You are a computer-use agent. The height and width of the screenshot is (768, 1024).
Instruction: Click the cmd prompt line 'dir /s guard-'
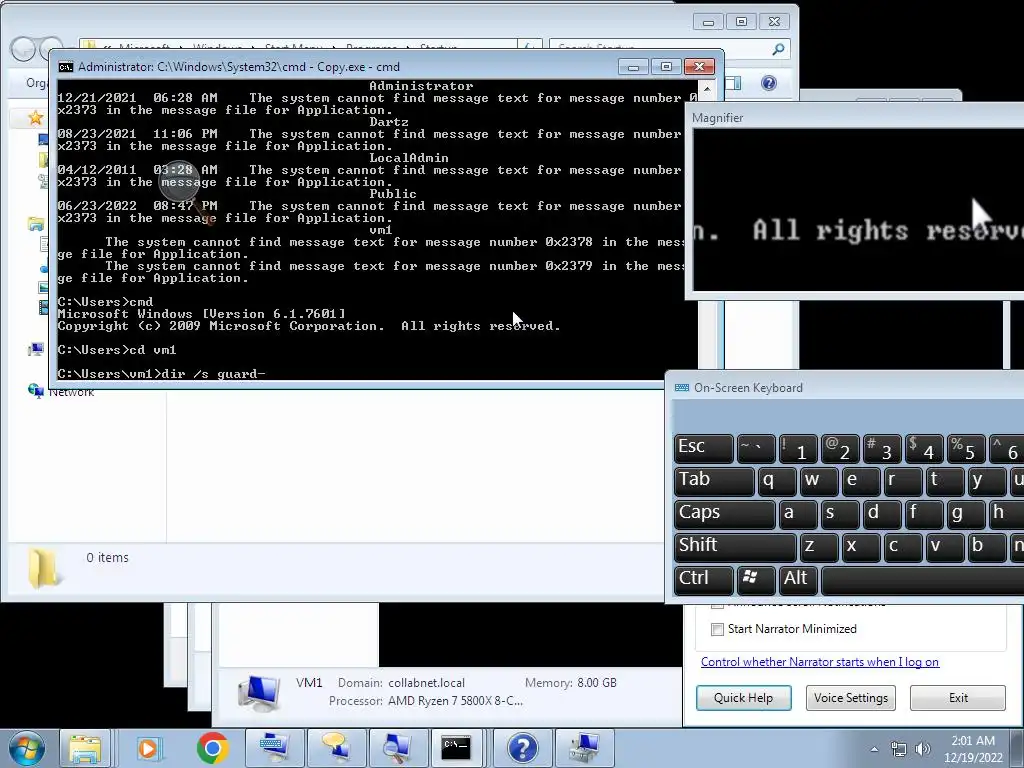point(161,374)
